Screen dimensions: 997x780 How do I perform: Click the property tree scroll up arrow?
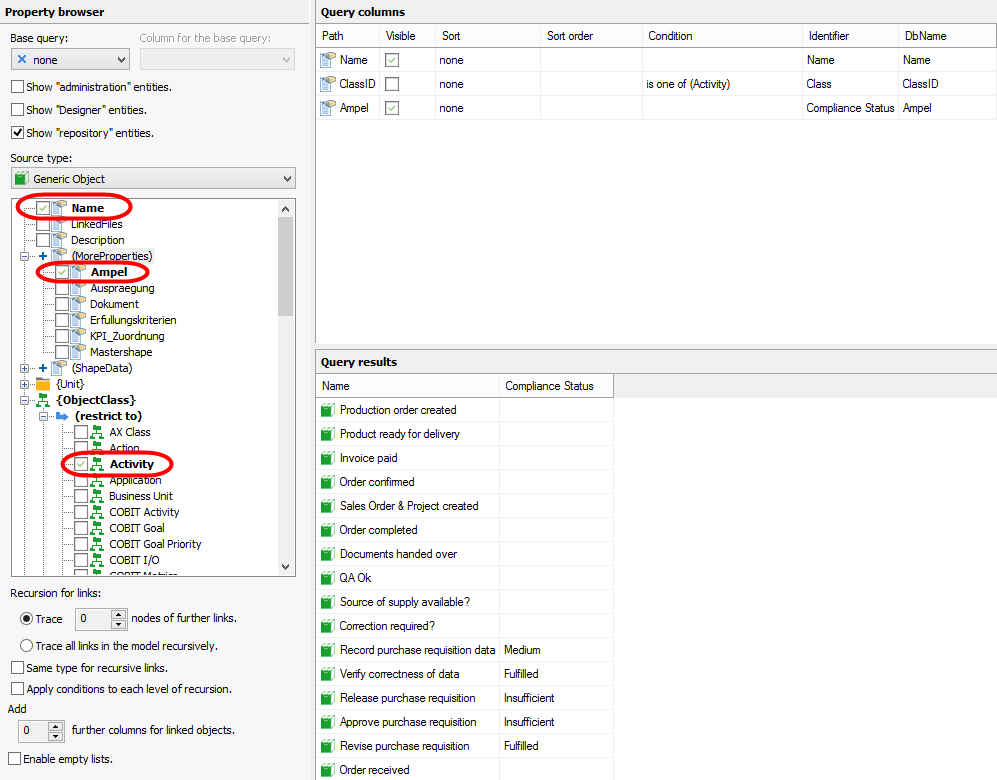[x=285, y=209]
